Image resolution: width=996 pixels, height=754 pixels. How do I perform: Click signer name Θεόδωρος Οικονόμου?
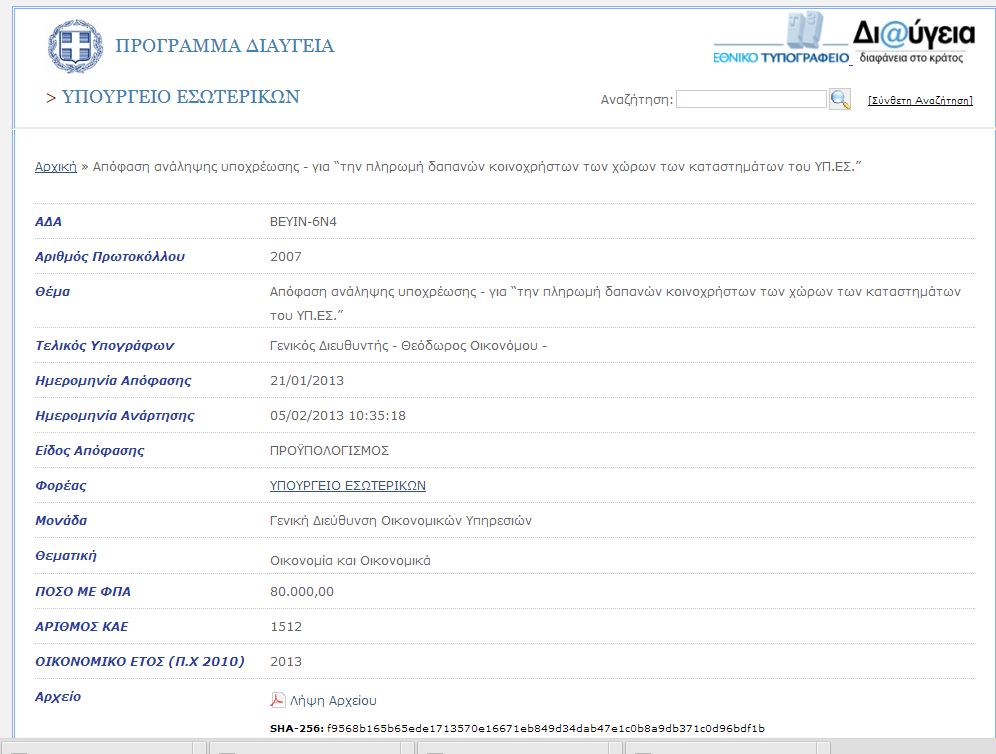click(470, 346)
